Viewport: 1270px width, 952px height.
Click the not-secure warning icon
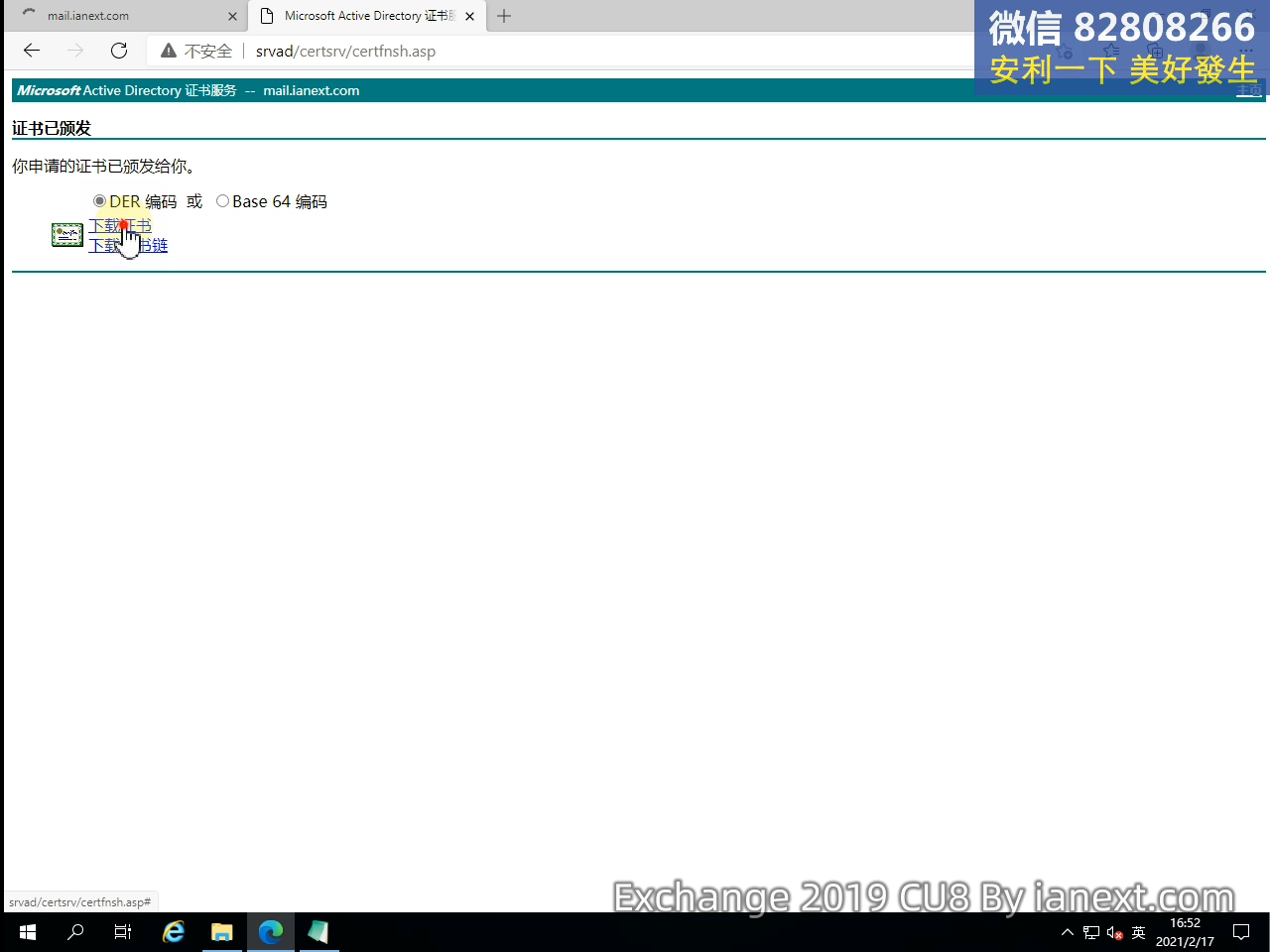coord(169,51)
